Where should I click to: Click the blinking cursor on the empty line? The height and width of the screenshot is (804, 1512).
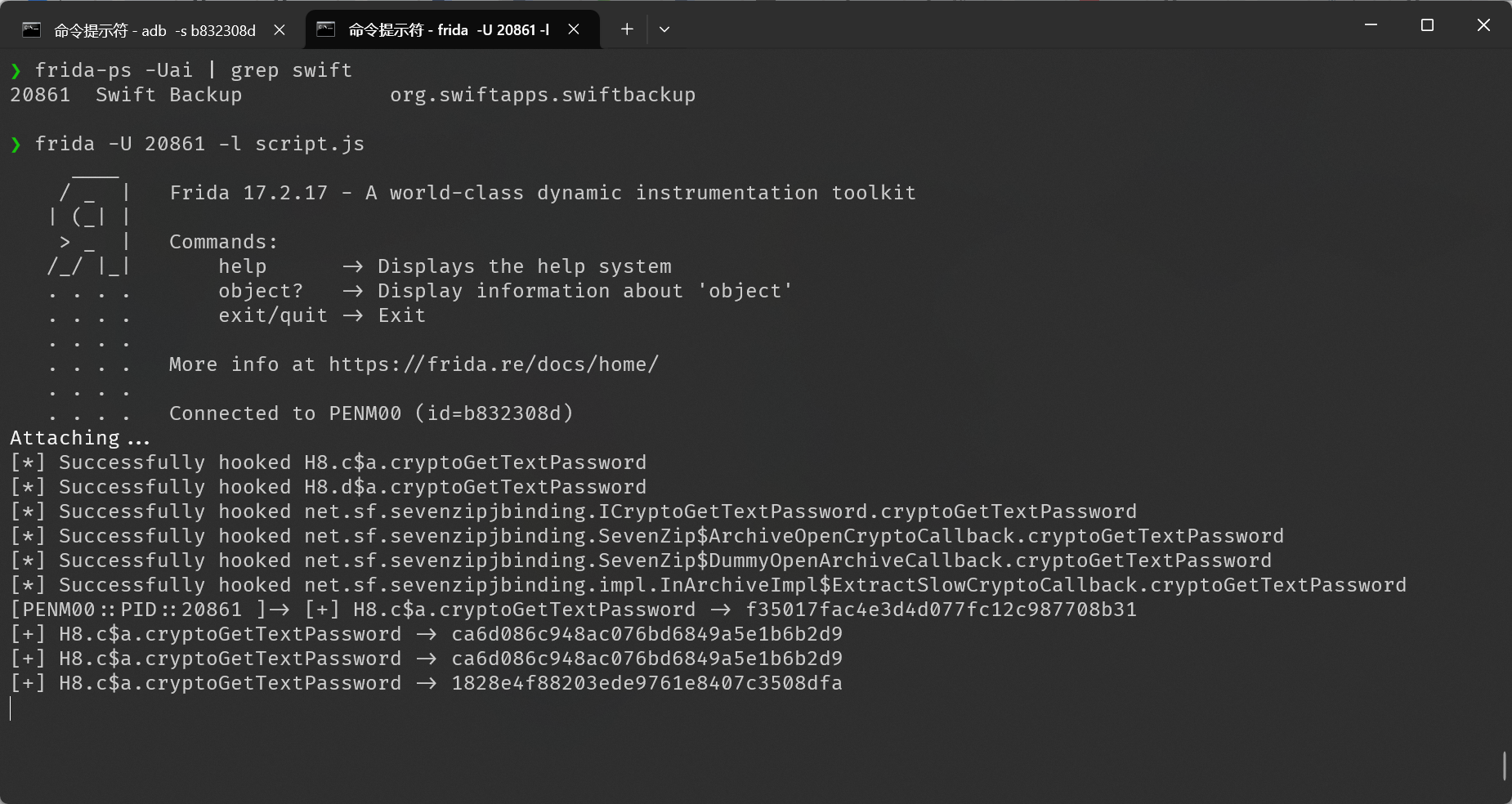pyautogui.click(x=11, y=708)
